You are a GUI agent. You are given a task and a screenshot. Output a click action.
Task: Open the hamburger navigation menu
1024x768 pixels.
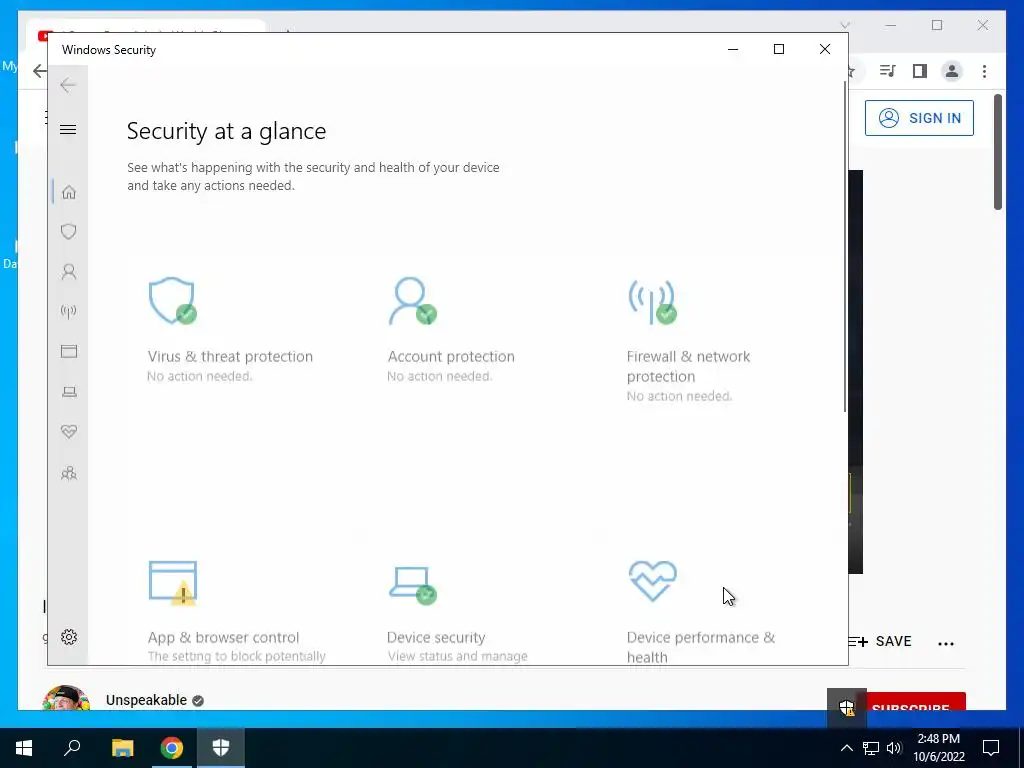coord(68,129)
